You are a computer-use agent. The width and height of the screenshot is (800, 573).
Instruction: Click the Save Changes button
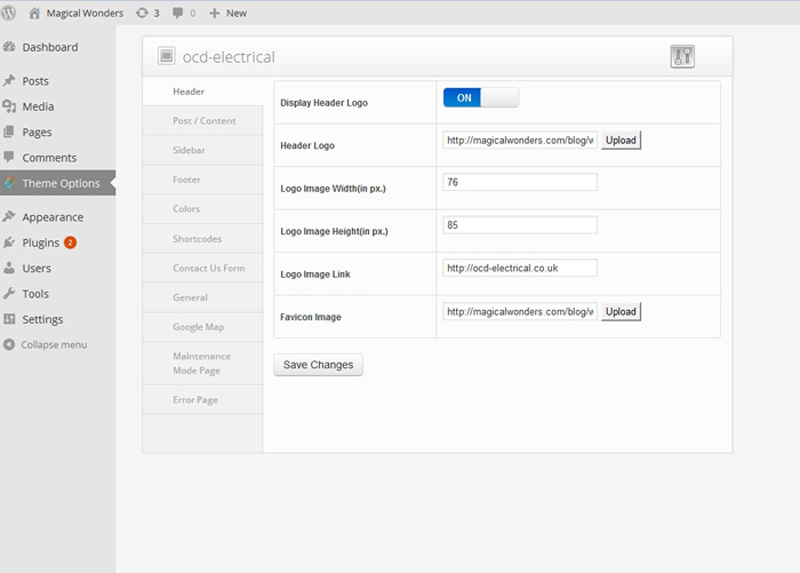[318, 365]
